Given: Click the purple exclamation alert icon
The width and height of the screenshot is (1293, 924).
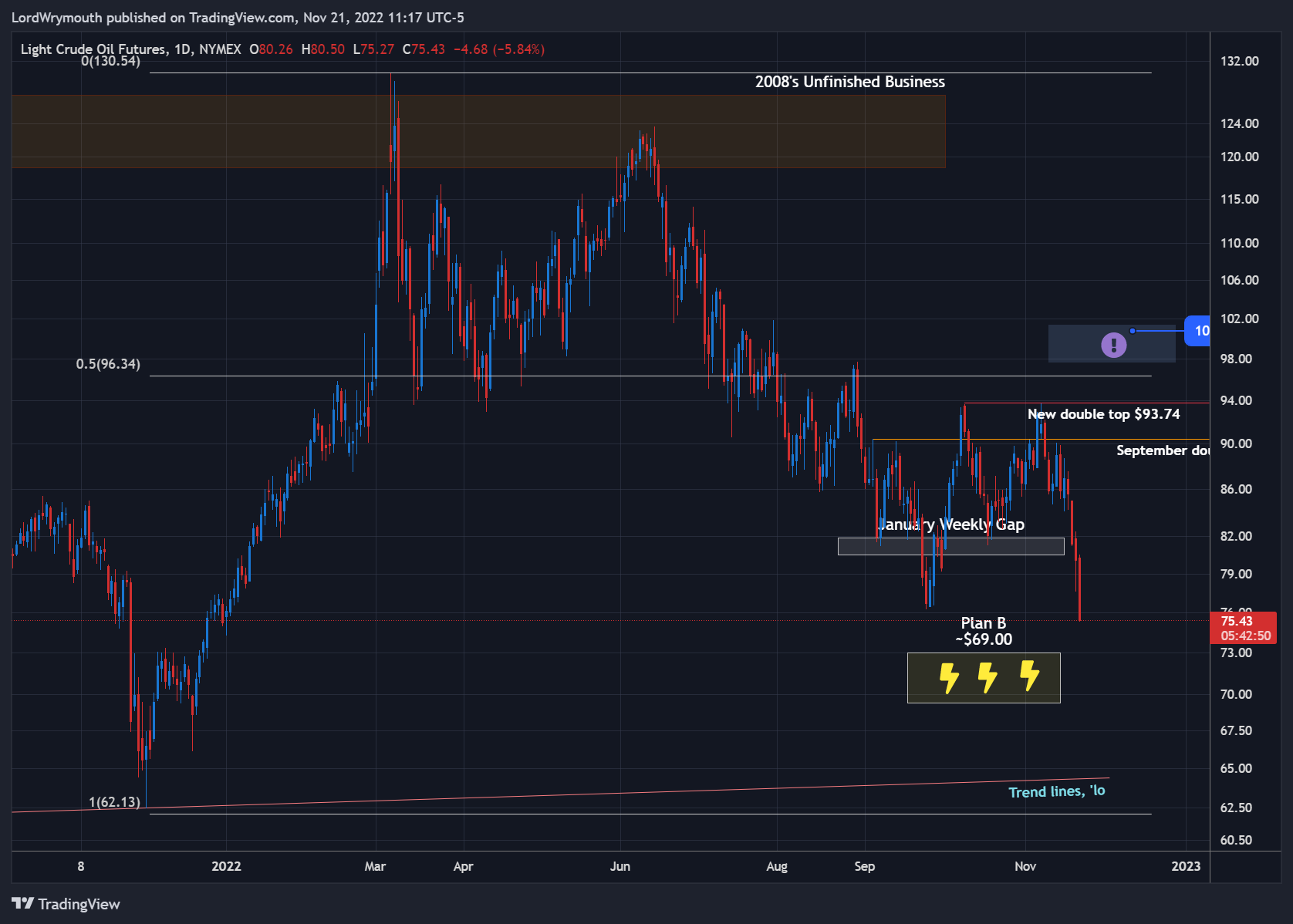Looking at the screenshot, I should [x=1113, y=345].
